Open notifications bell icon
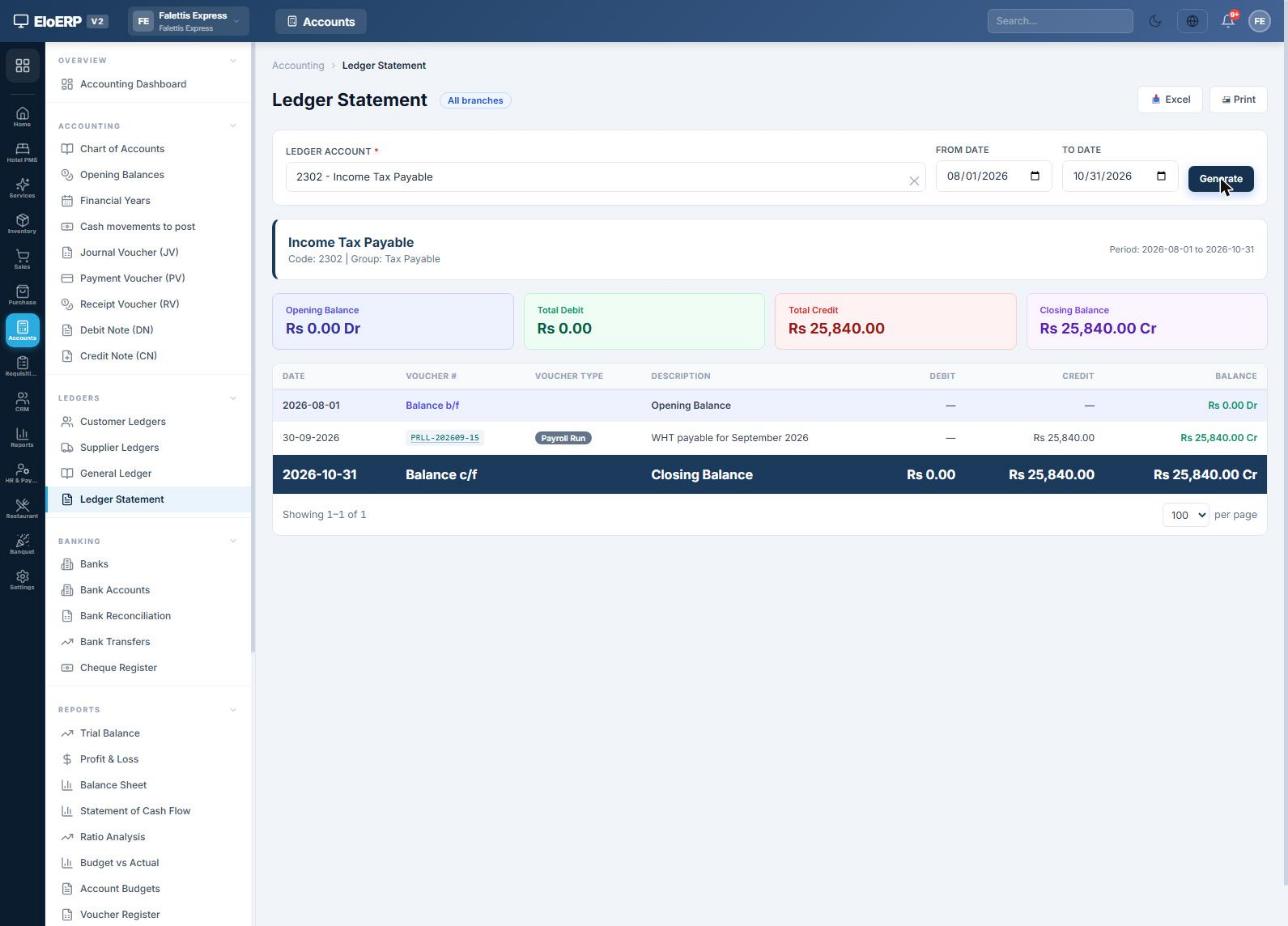The image size is (1288, 926). click(x=1228, y=21)
